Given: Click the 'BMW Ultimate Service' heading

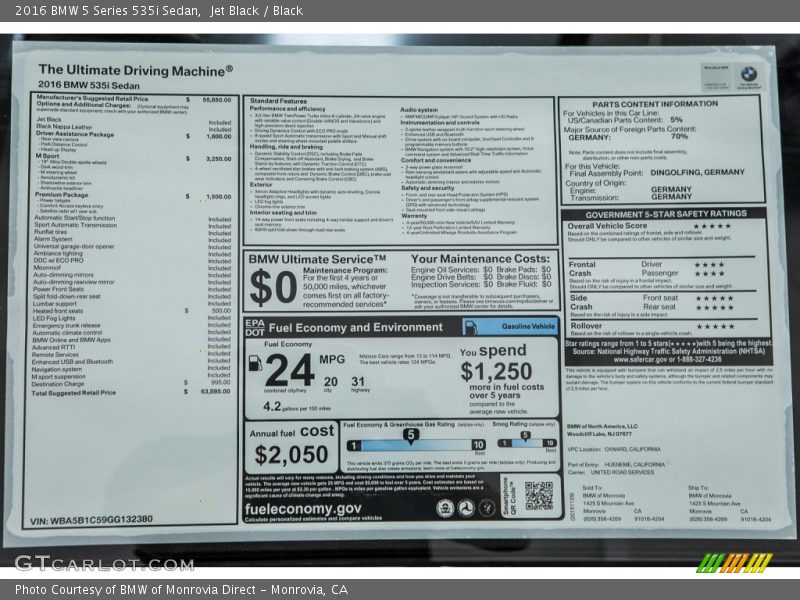Looking at the screenshot, I should tap(317, 259).
